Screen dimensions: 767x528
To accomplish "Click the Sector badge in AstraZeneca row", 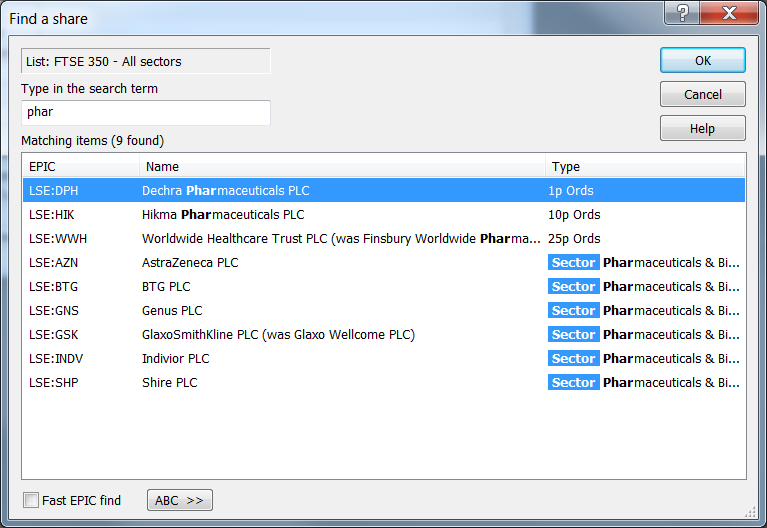I will coord(573,262).
